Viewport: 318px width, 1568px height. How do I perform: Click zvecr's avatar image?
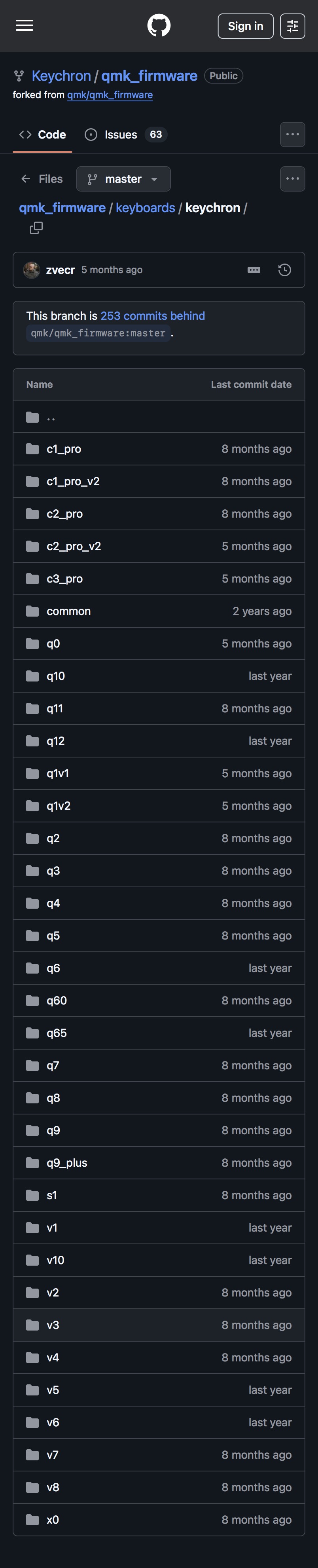coord(32,270)
